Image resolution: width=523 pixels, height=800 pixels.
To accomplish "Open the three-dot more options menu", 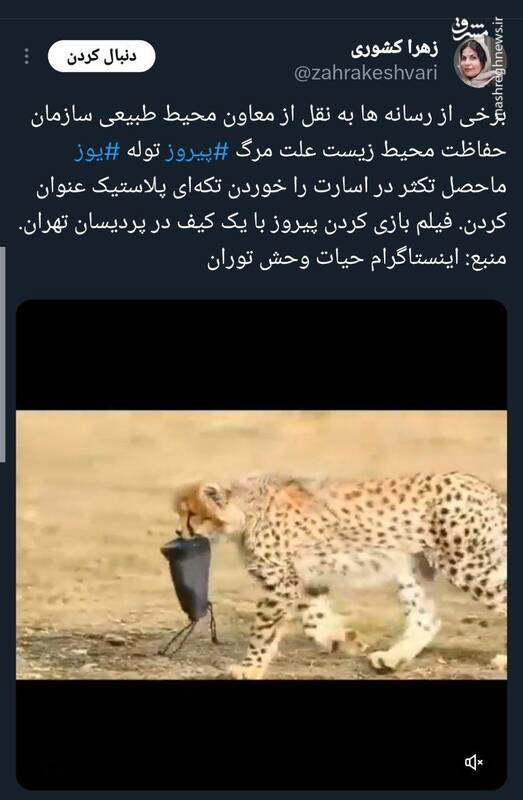I will pyautogui.click(x=27, y=56).
